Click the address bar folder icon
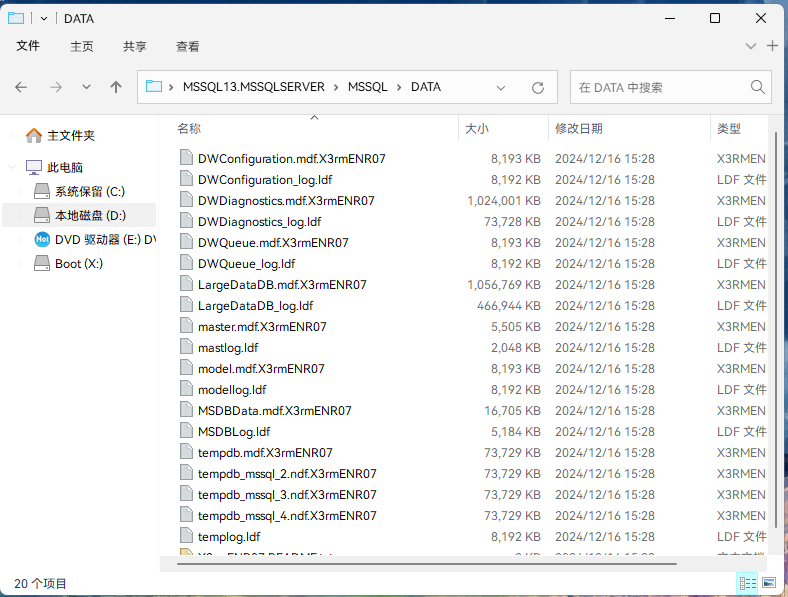This screenshot has width=788, height=597. [x=154, y=86]
